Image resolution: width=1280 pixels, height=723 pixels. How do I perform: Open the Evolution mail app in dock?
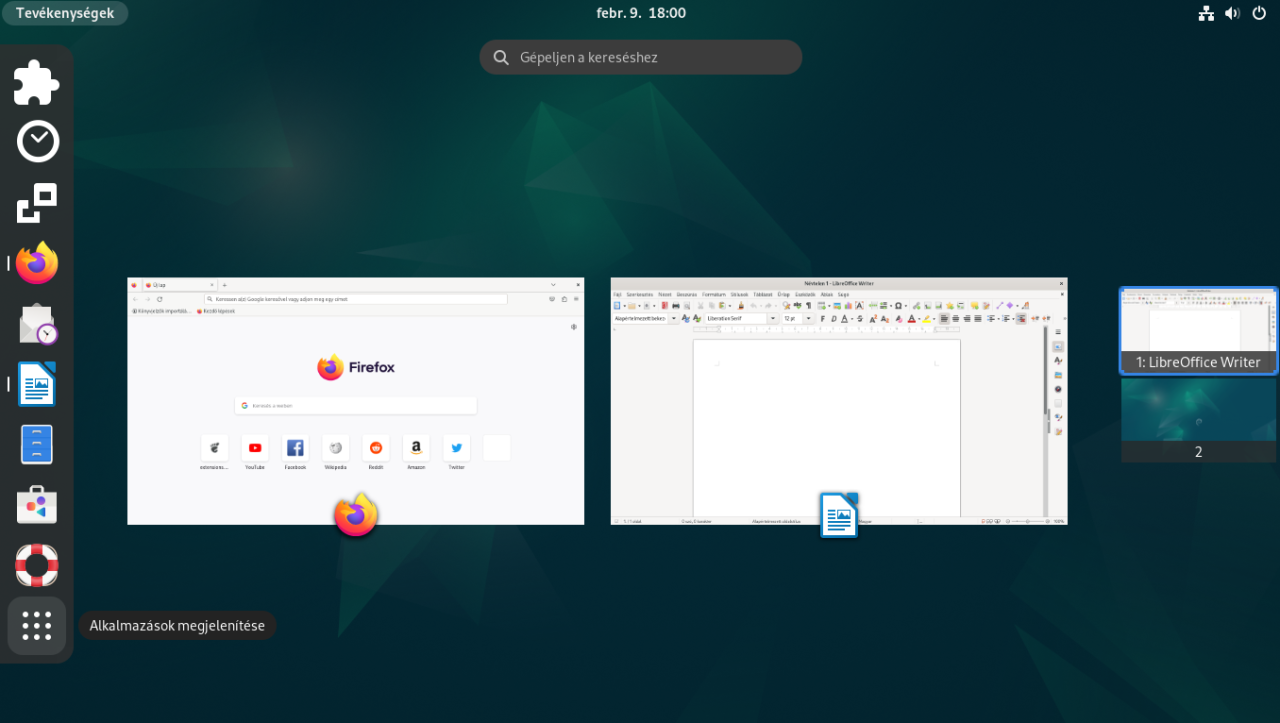37,324
